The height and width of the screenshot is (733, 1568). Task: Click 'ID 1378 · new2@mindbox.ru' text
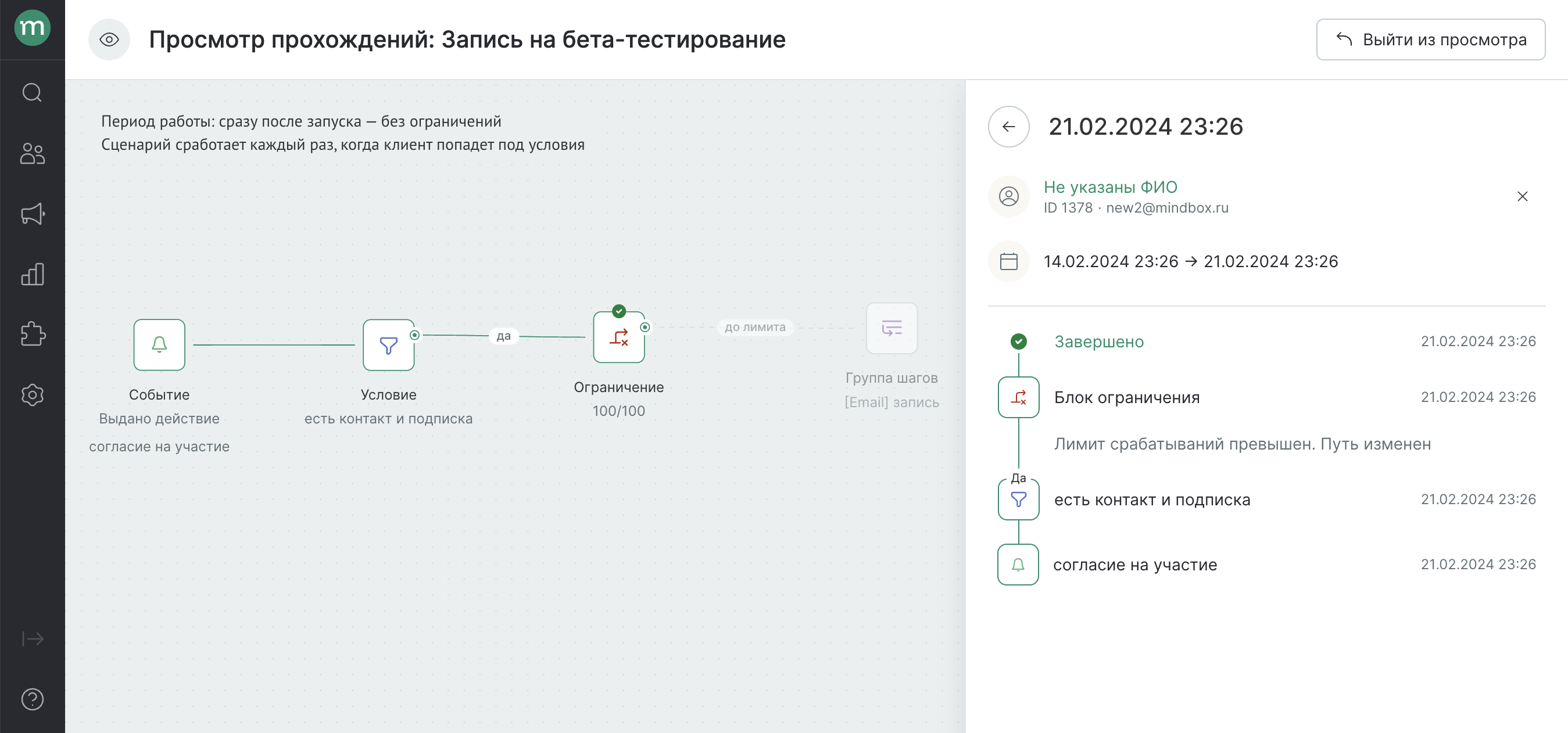pyautogui.click(x=1136, y=208)
